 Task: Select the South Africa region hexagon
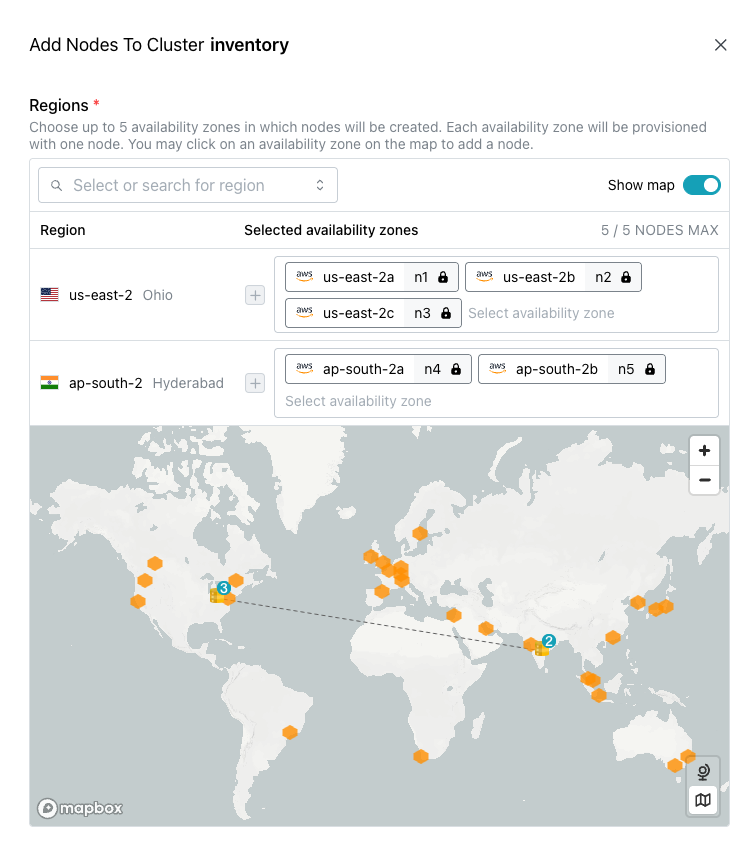[421, 756]
